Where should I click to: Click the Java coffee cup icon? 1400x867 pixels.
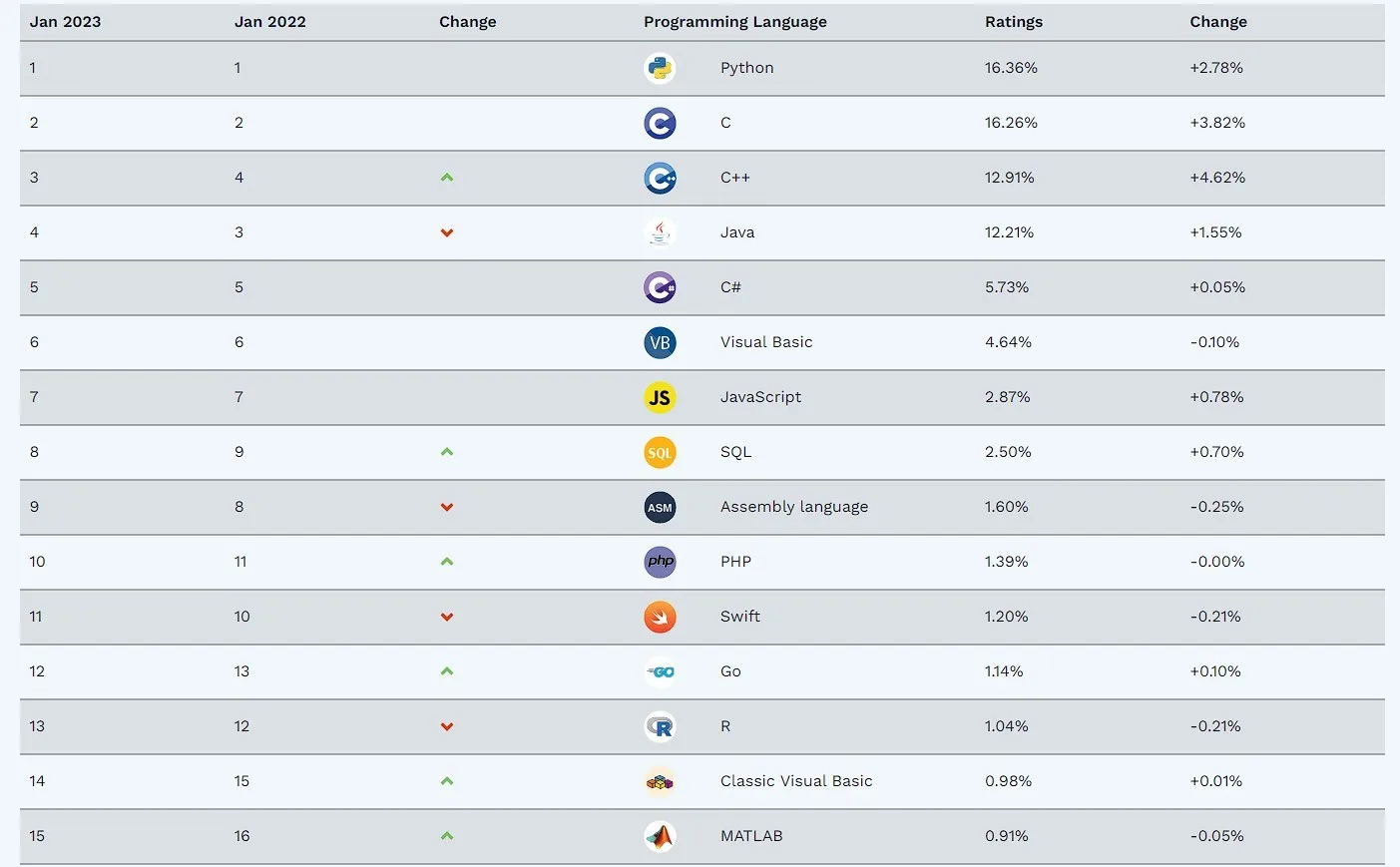tap(660, 232)
